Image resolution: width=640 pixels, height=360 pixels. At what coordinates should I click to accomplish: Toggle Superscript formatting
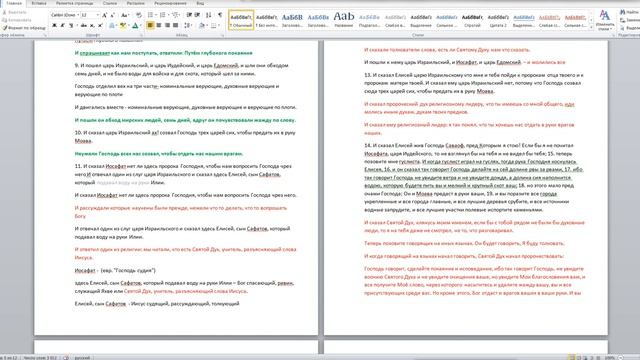(x=100, y=25)
